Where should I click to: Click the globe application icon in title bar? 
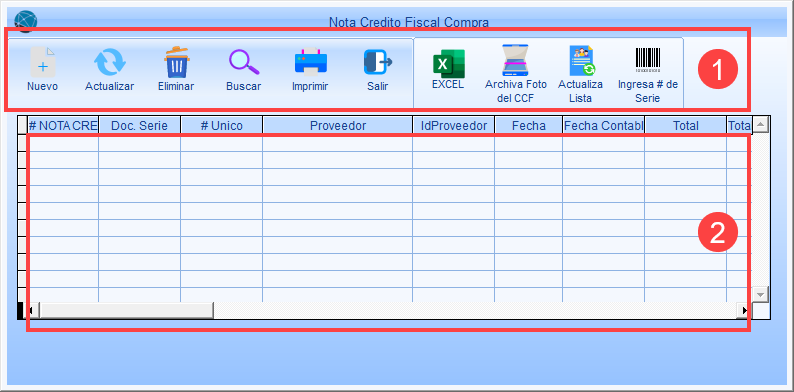point(25,20)
